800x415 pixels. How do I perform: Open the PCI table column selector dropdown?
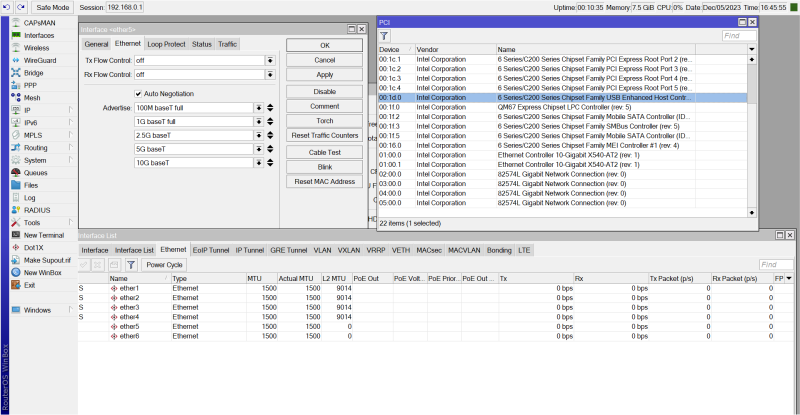tap(752, 50)
